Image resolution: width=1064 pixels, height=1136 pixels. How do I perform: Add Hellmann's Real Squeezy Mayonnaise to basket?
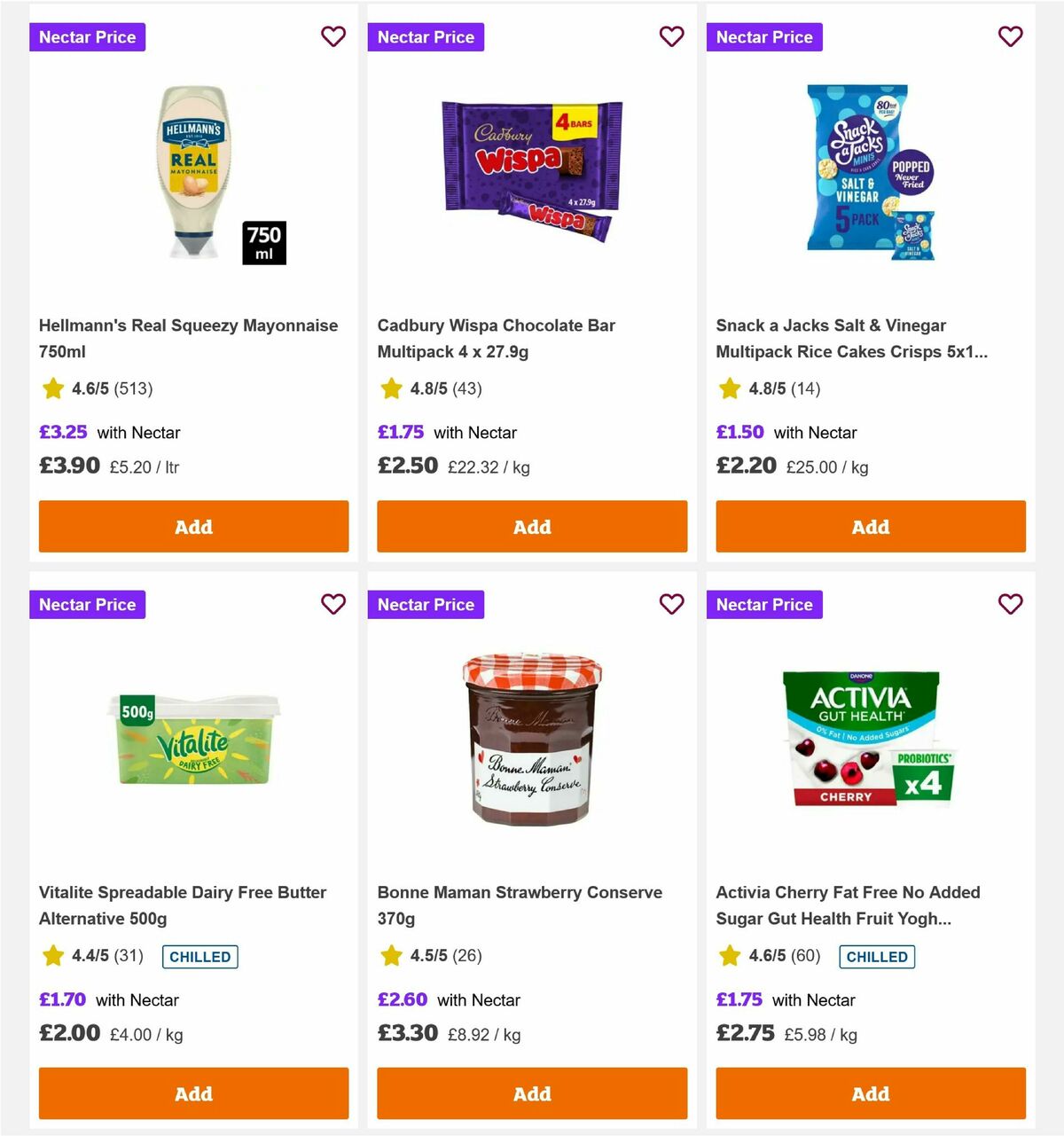pyautogui.click(x=193, y=527)
